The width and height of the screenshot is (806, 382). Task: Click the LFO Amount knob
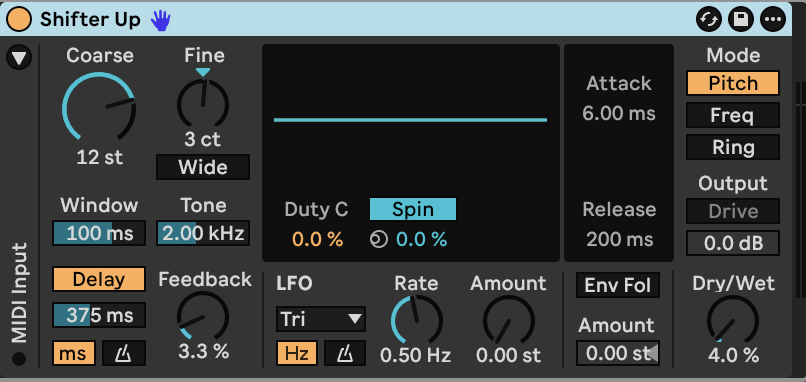508,319
